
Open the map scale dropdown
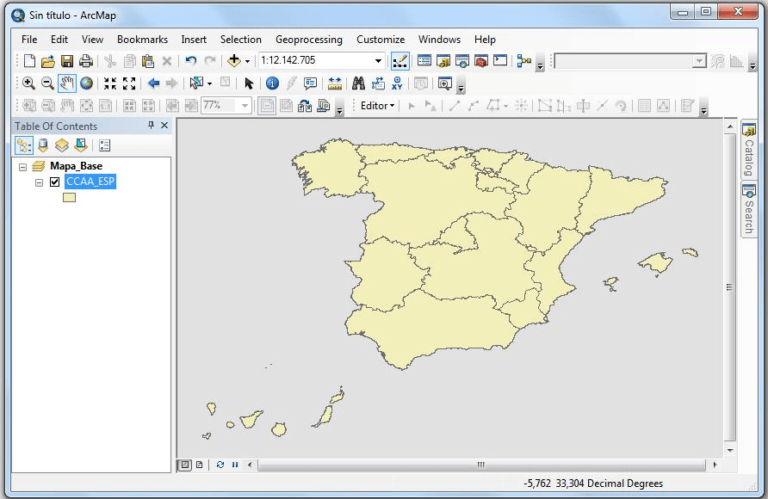point(378,61)
